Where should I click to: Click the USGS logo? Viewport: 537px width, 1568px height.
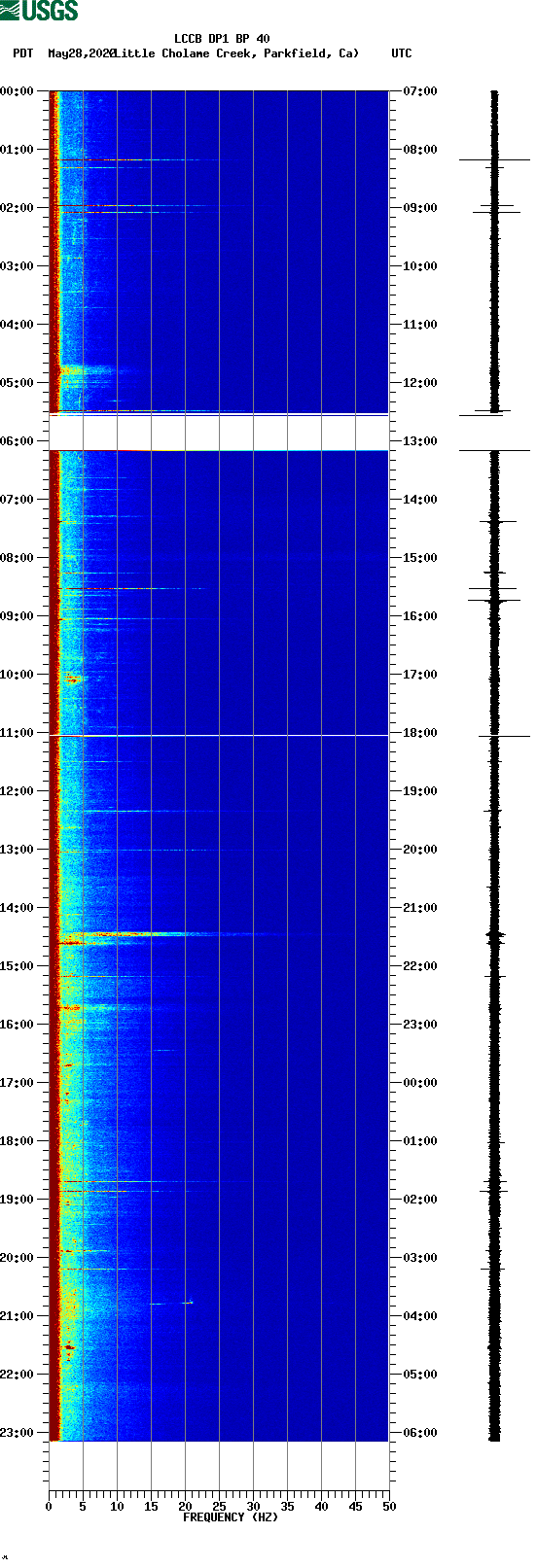click(39, 11)
